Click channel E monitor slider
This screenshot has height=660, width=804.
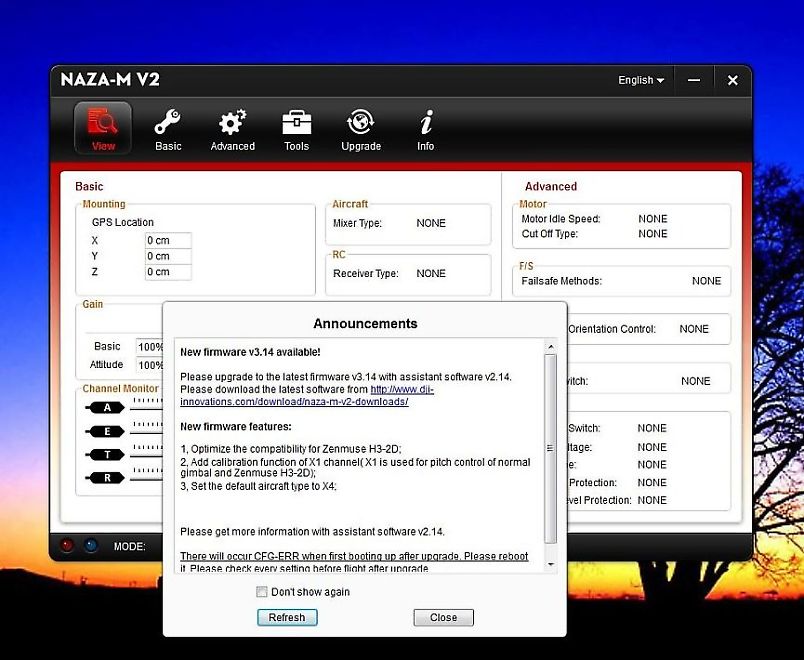[x=146, y=429]
